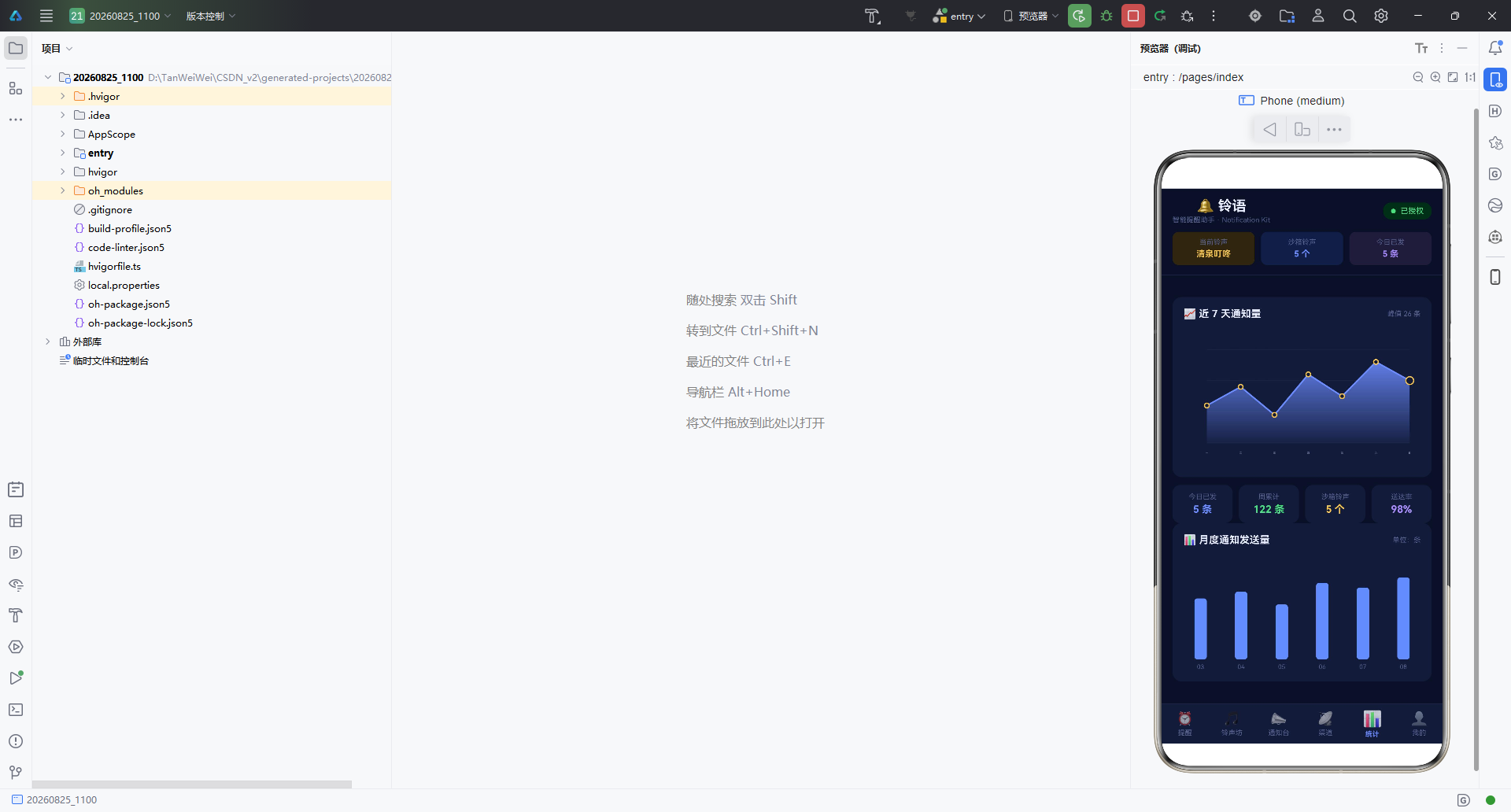This screenshot has height=812, width=1511.
Task: Open the user account icon
Action: (x=1318, y=16)
